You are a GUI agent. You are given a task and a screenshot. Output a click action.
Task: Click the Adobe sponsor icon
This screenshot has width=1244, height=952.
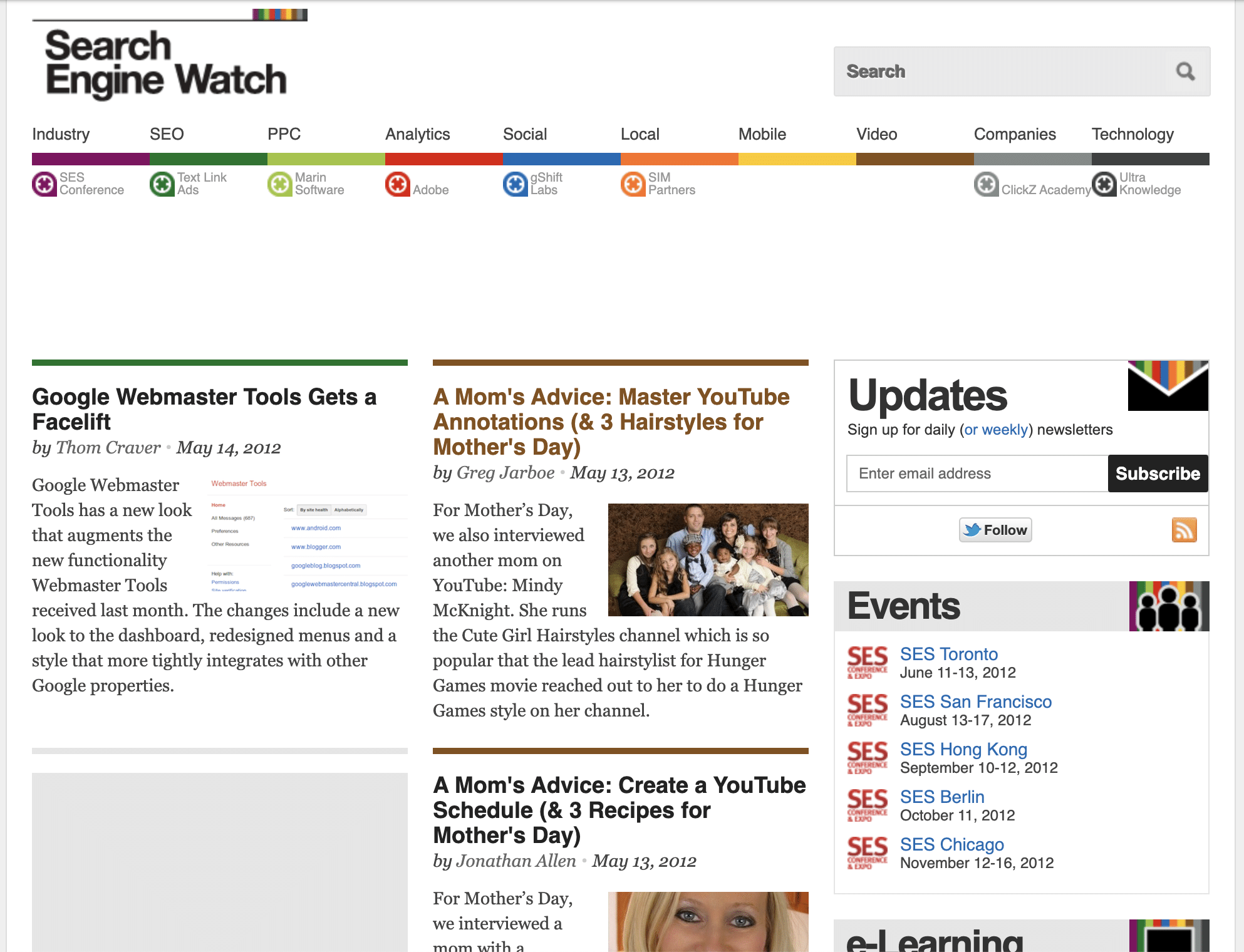(x=398, y=184)
